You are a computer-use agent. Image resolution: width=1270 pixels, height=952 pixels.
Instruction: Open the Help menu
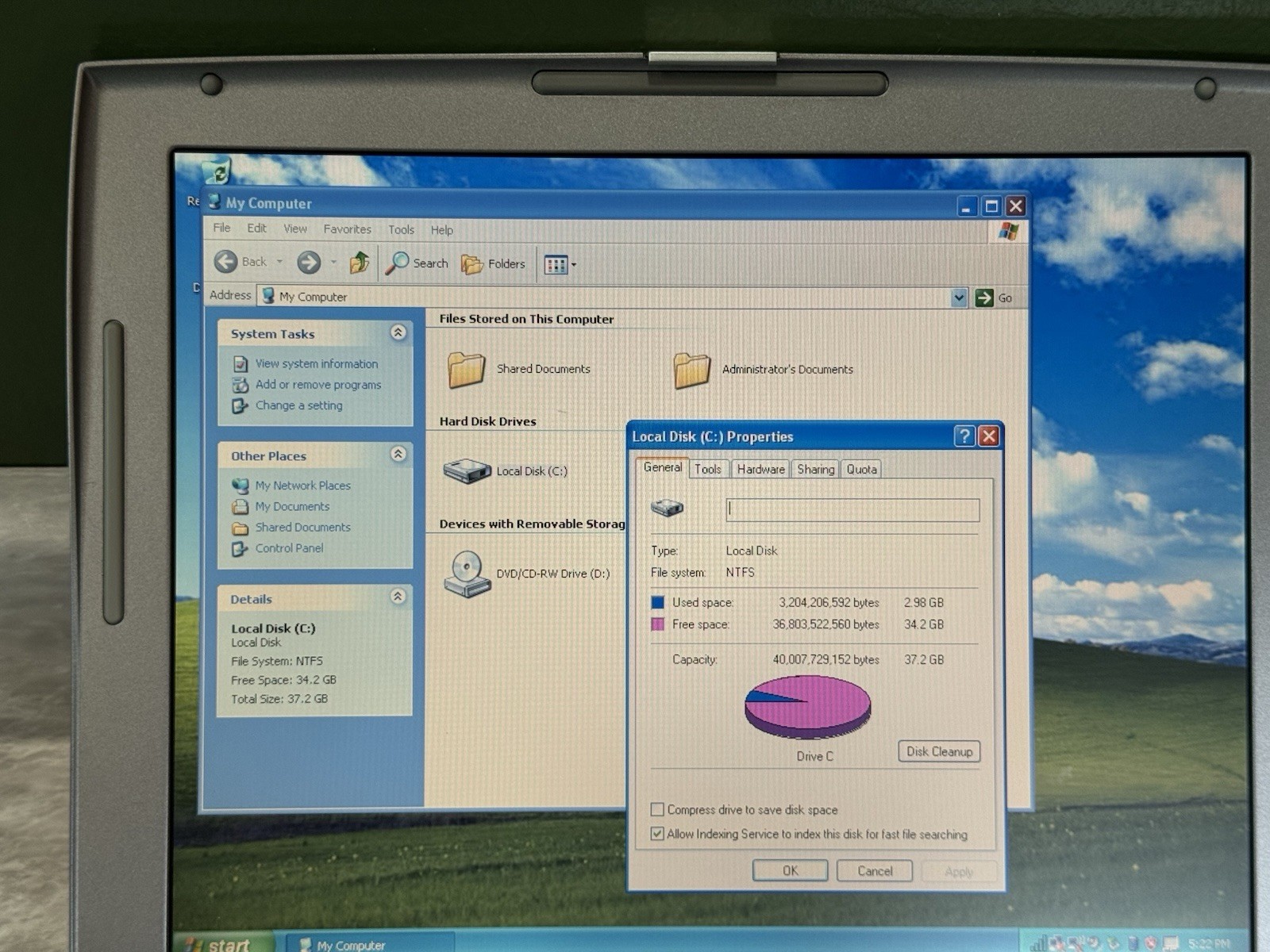[x=442, y=230]
